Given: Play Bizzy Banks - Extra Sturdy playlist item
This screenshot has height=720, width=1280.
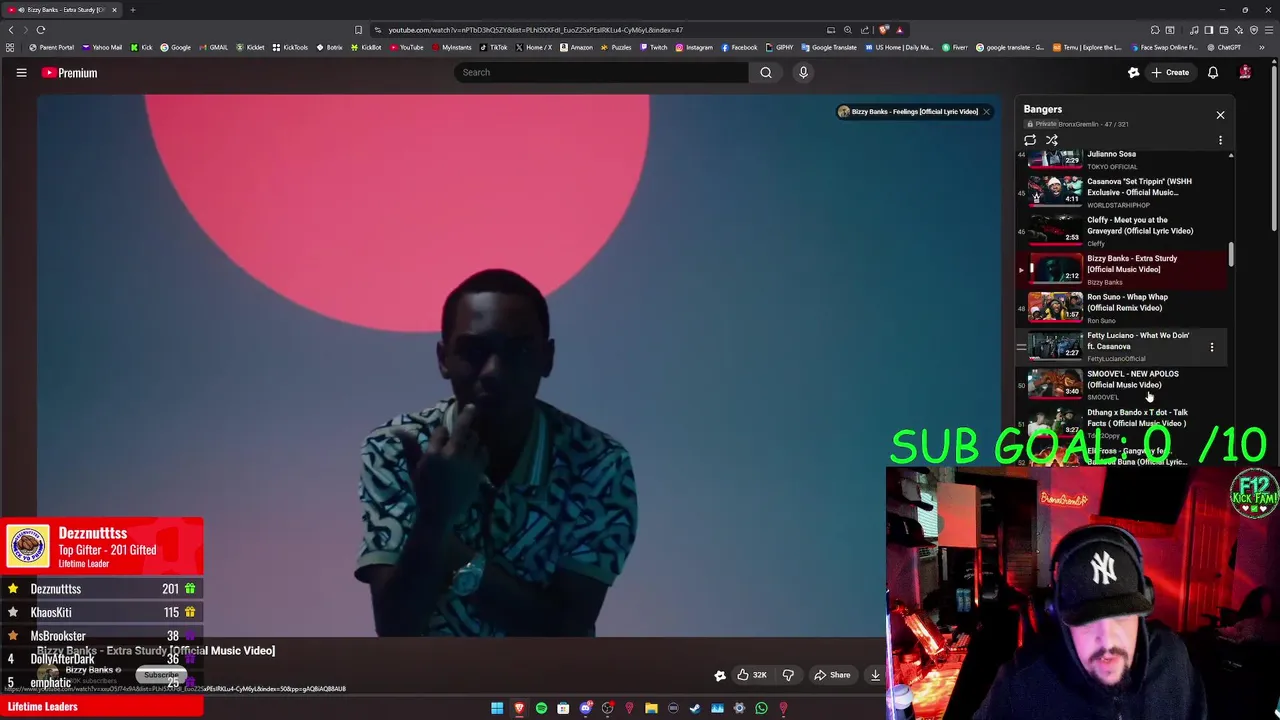Looking at the screenshot, I should click(x=1123, y=269).
